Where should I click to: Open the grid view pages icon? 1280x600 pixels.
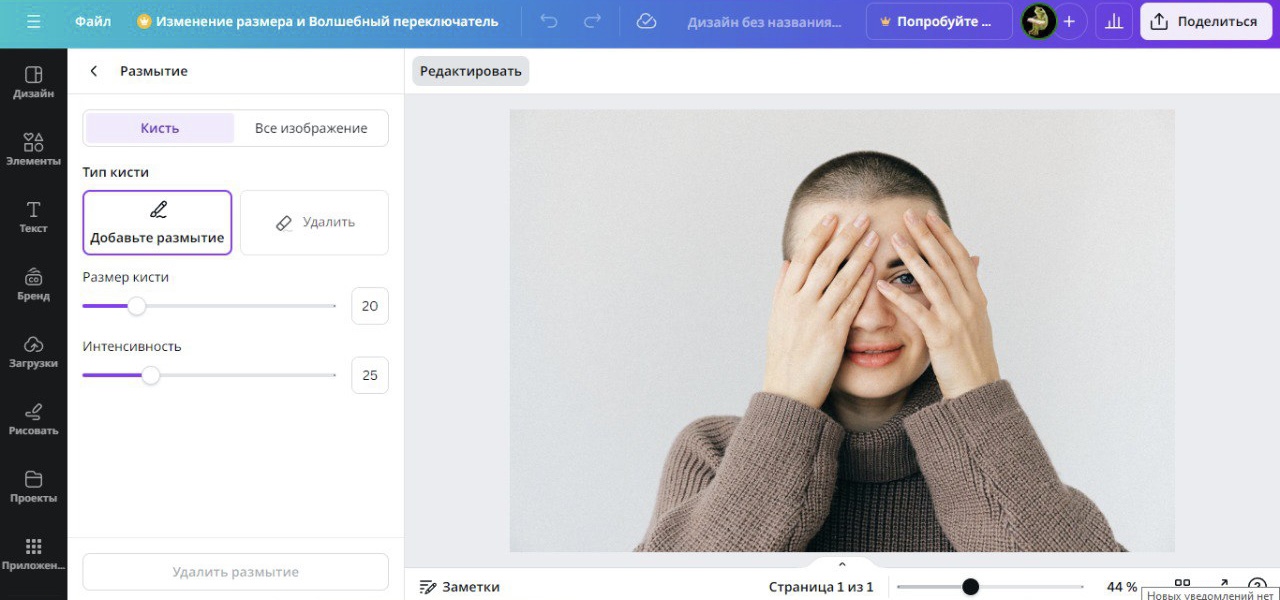(1182, 584)
